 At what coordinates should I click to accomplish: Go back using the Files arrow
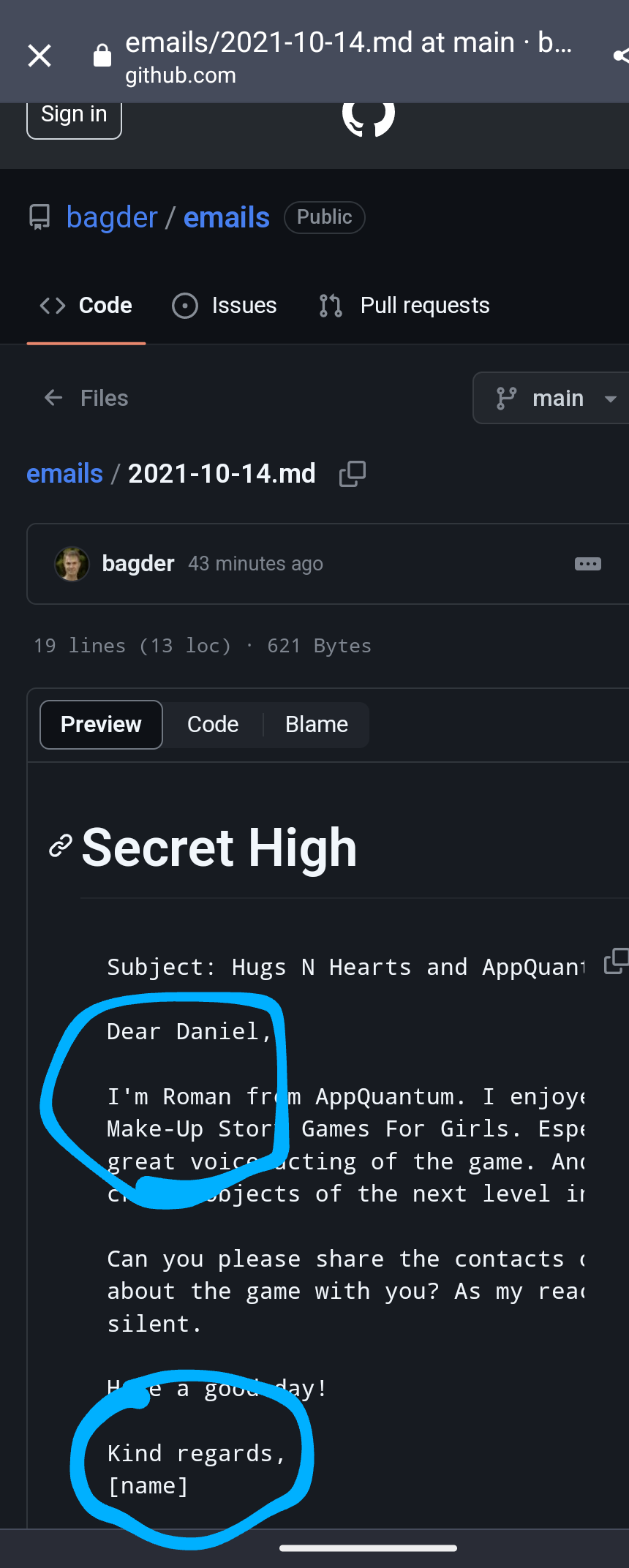(x=53, y=398)
